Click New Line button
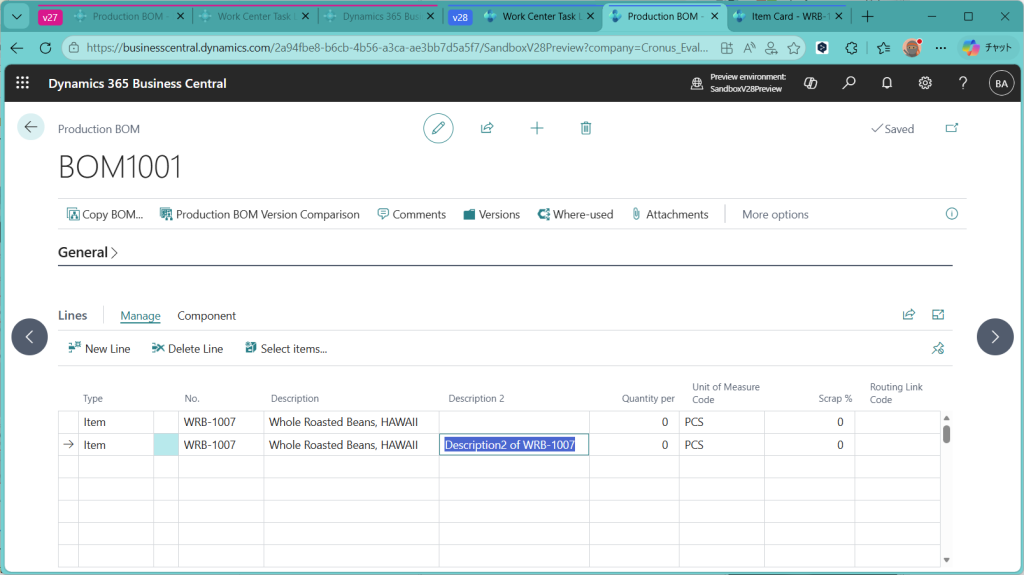 pos(99,349)
